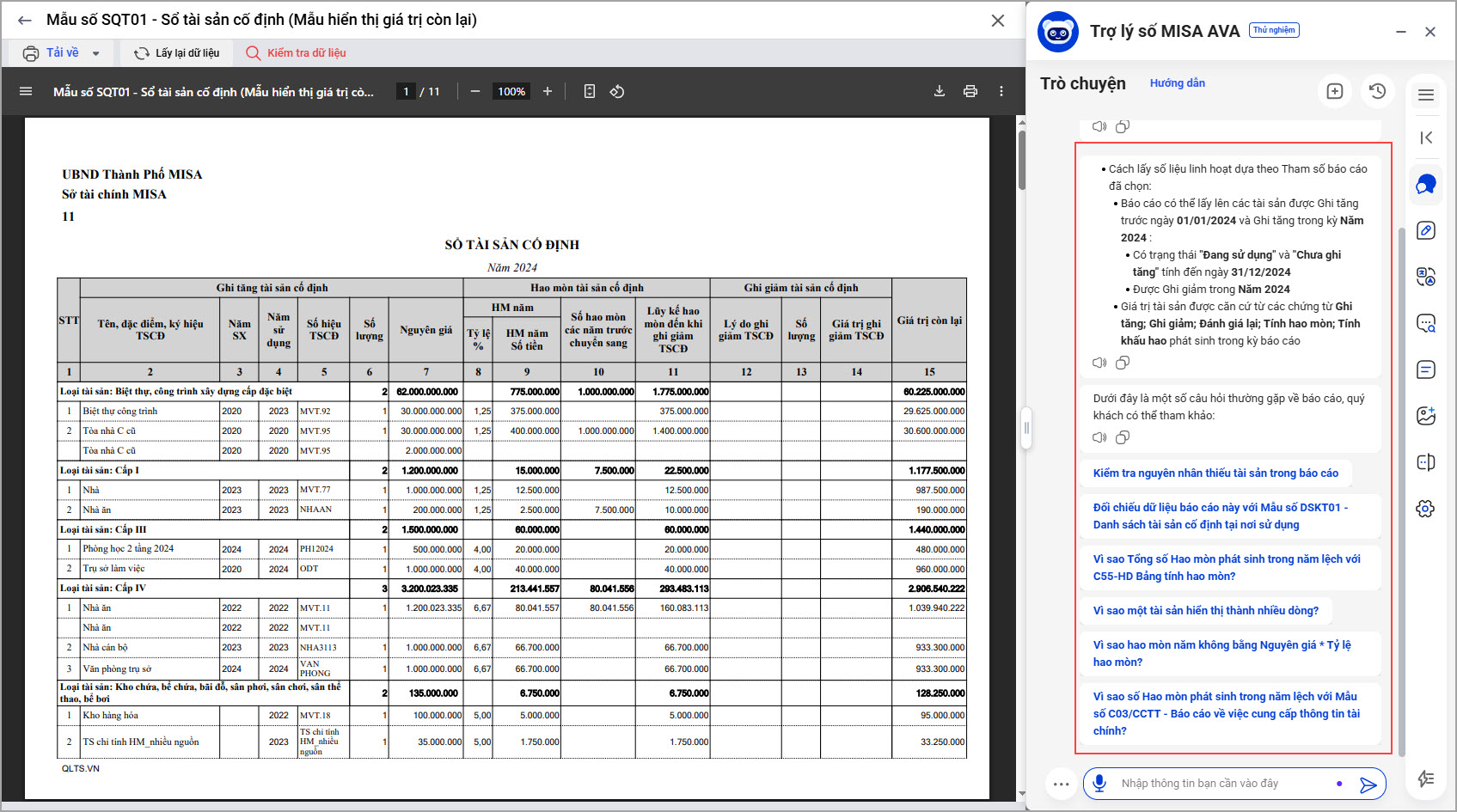1457x812 pixels.
Task: Click Lấy lại dữ liệu button
Action: [177, 53]
